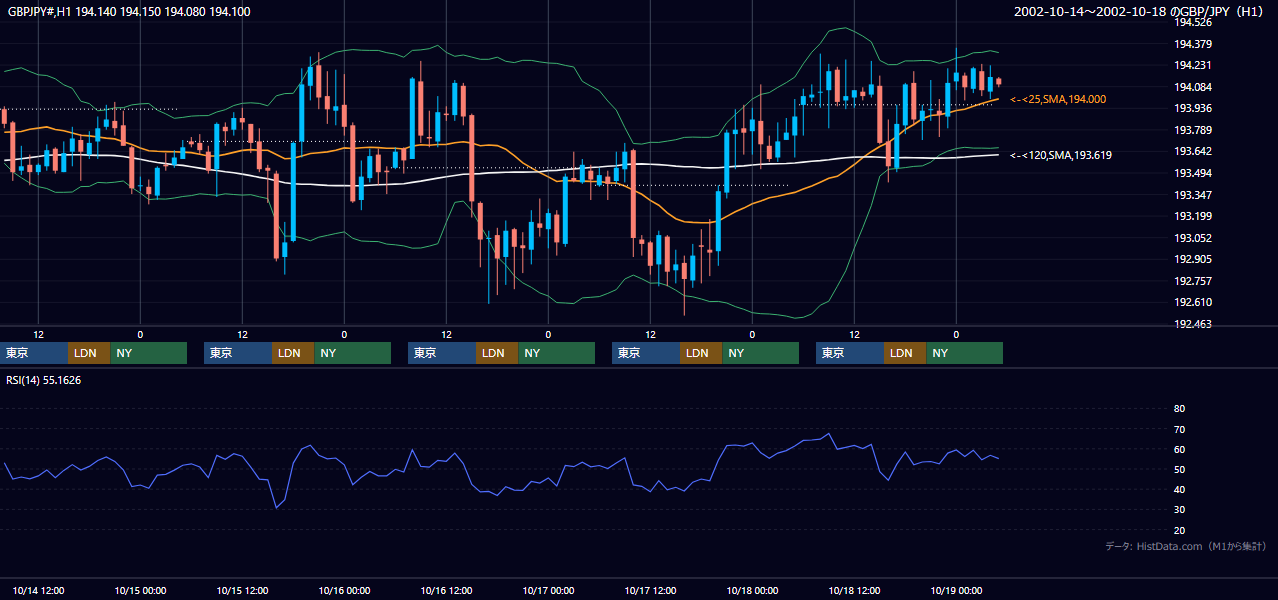This screenshot has height=600, width=1278.
Task: Click RSI axis level 40
Action: point(1179,489)
